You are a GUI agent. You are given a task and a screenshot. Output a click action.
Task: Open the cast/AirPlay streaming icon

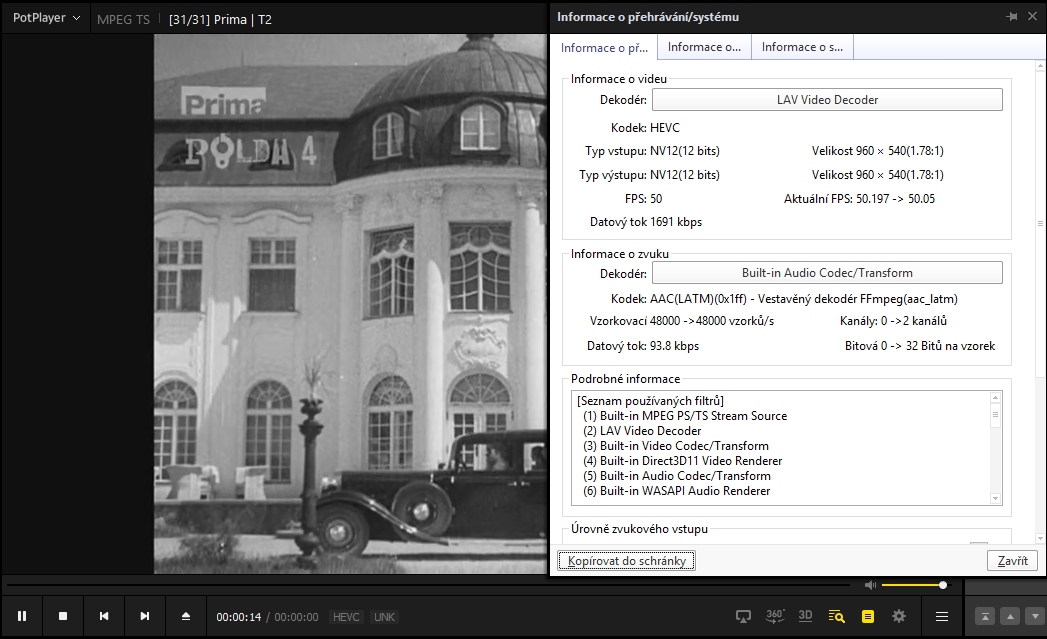743,616
